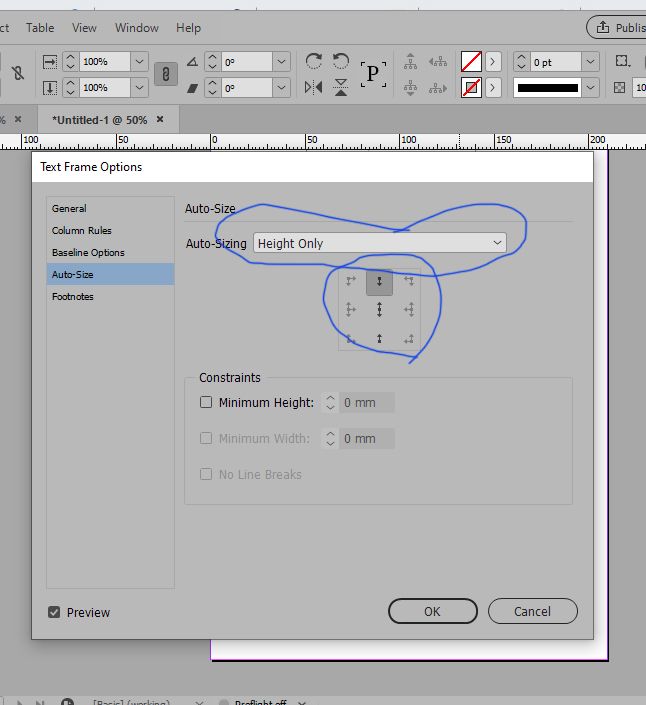Click the Shear X Angle icon
646x705 pixels.
coord(192,88)
